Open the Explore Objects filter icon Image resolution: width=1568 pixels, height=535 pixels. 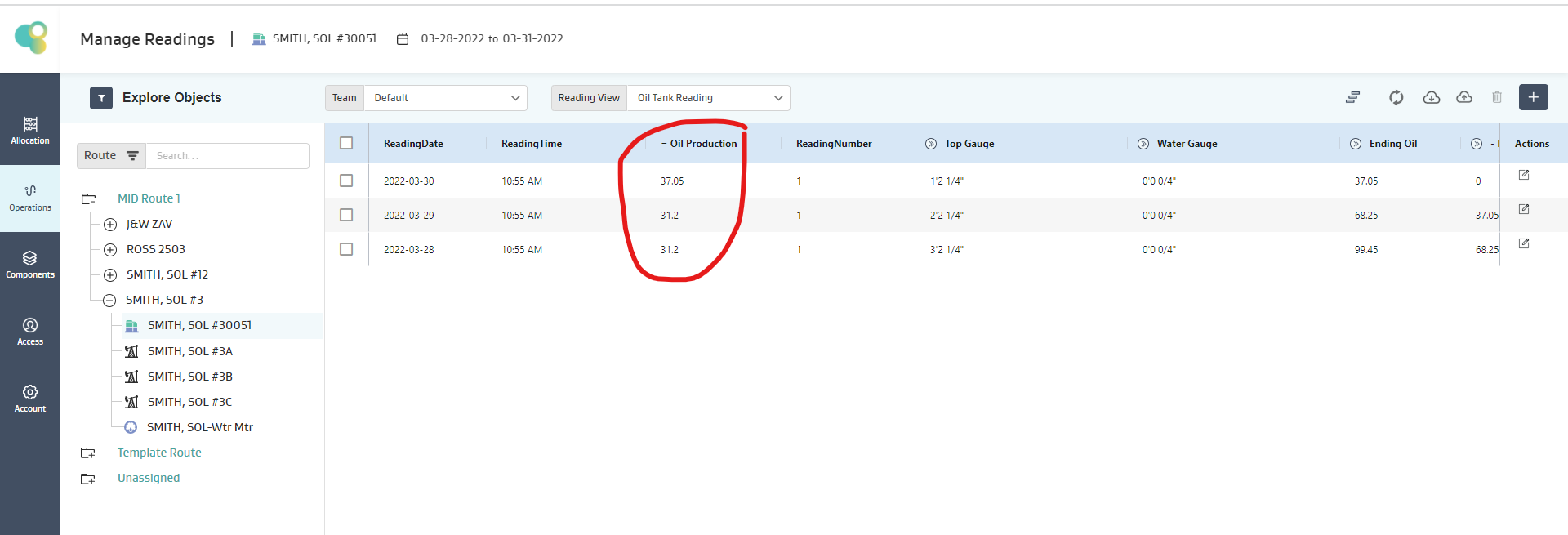click(101, 98)
